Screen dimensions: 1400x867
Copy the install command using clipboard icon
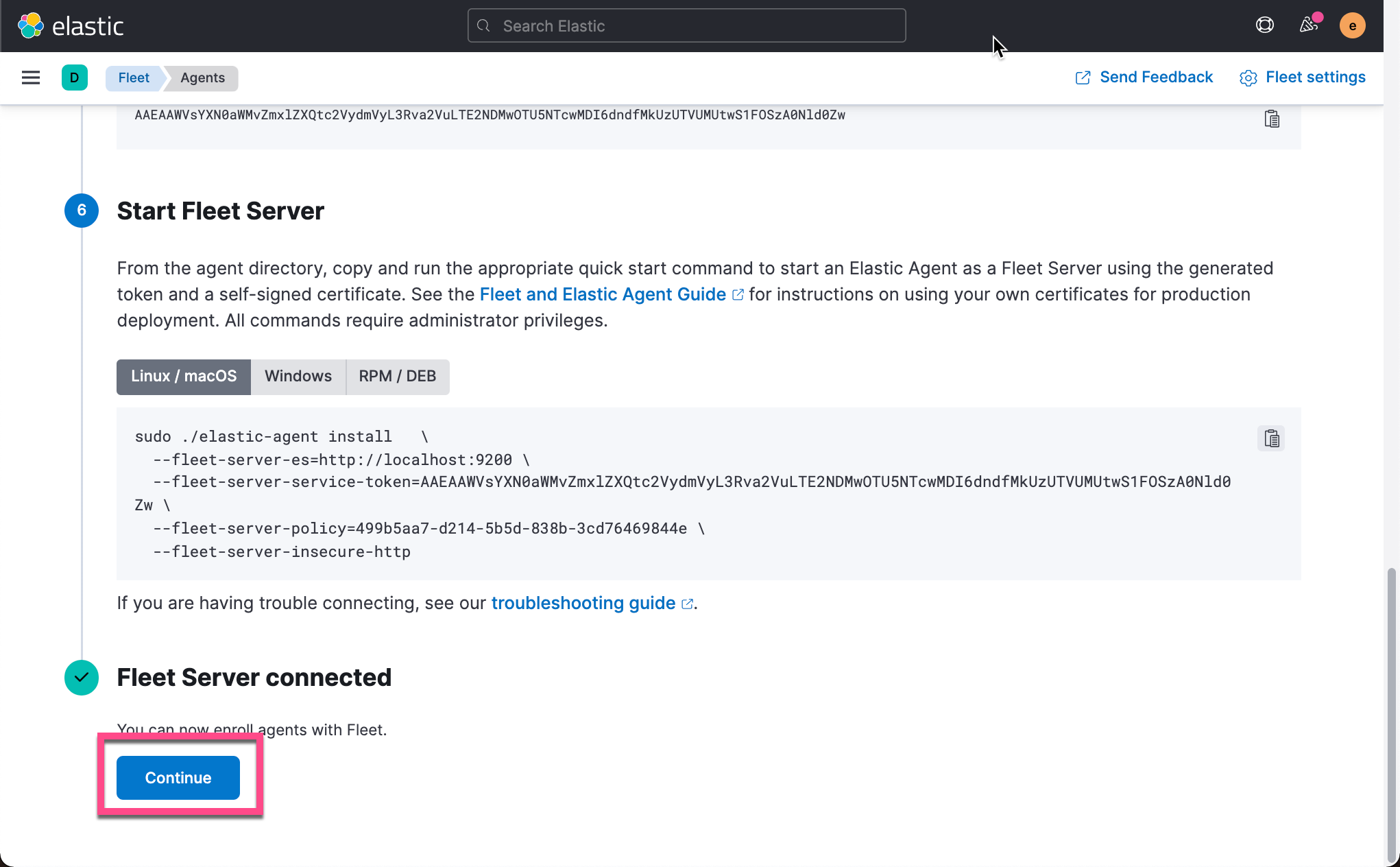tap(1272, 438)
